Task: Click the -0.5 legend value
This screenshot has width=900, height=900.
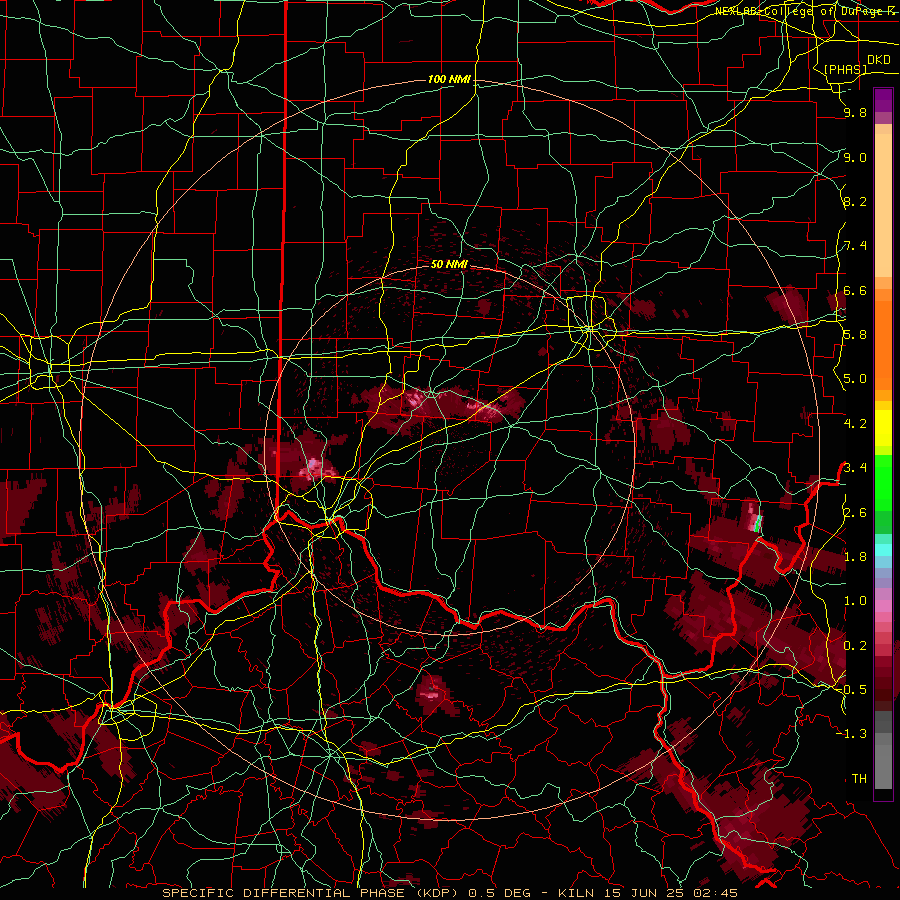Action: click(x=853, y=690)
